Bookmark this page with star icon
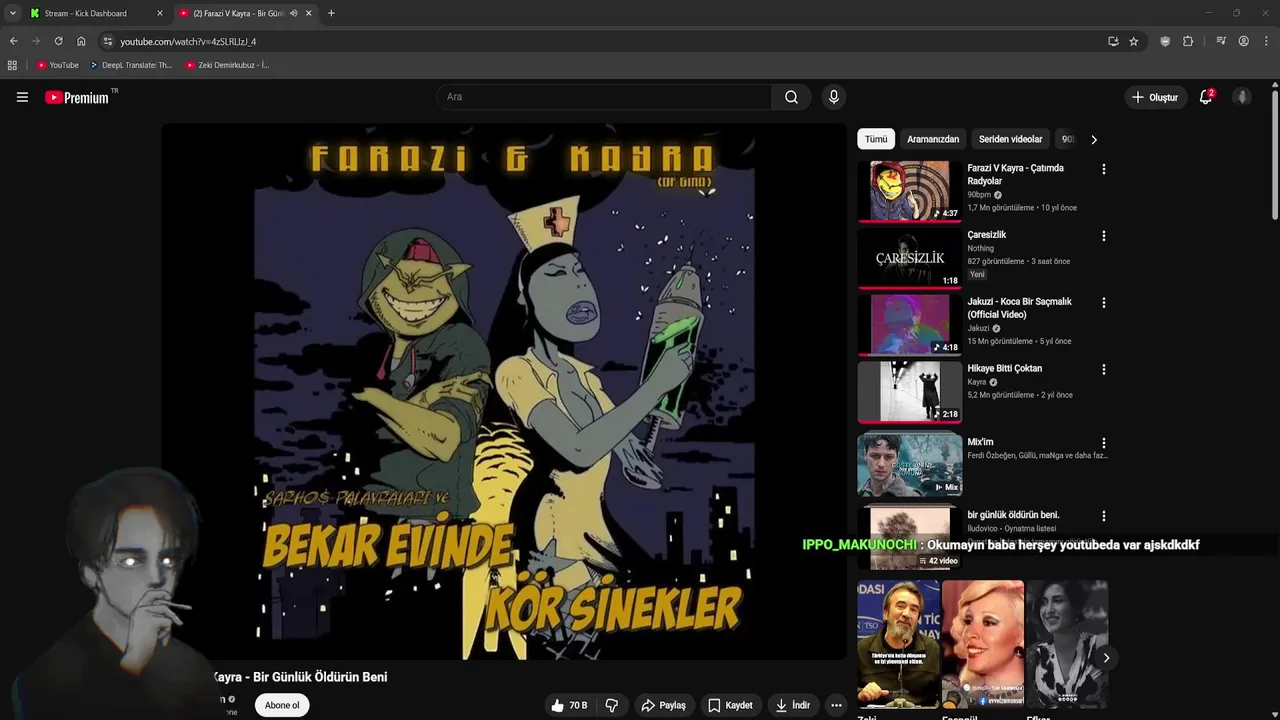The image size is (1280, 720). coord(1133,41)
